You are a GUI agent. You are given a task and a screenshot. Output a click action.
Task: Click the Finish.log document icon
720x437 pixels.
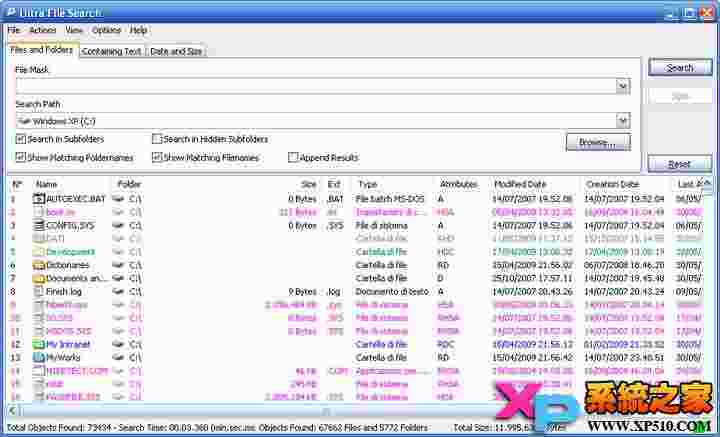tap(39, 291)
